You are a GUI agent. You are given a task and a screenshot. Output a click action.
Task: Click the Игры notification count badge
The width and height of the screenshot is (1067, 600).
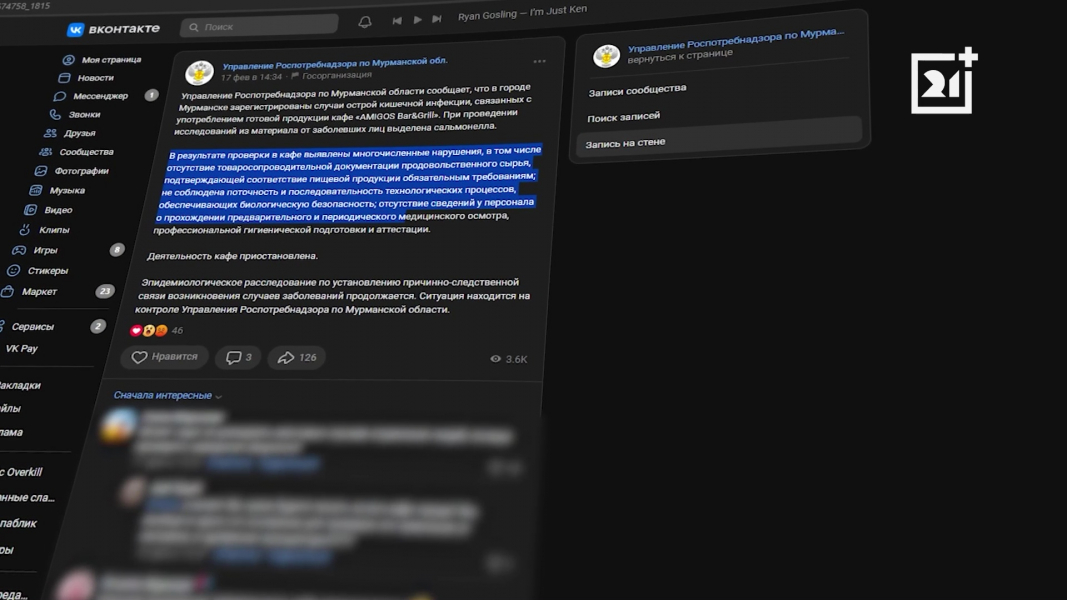pos(117,250)
